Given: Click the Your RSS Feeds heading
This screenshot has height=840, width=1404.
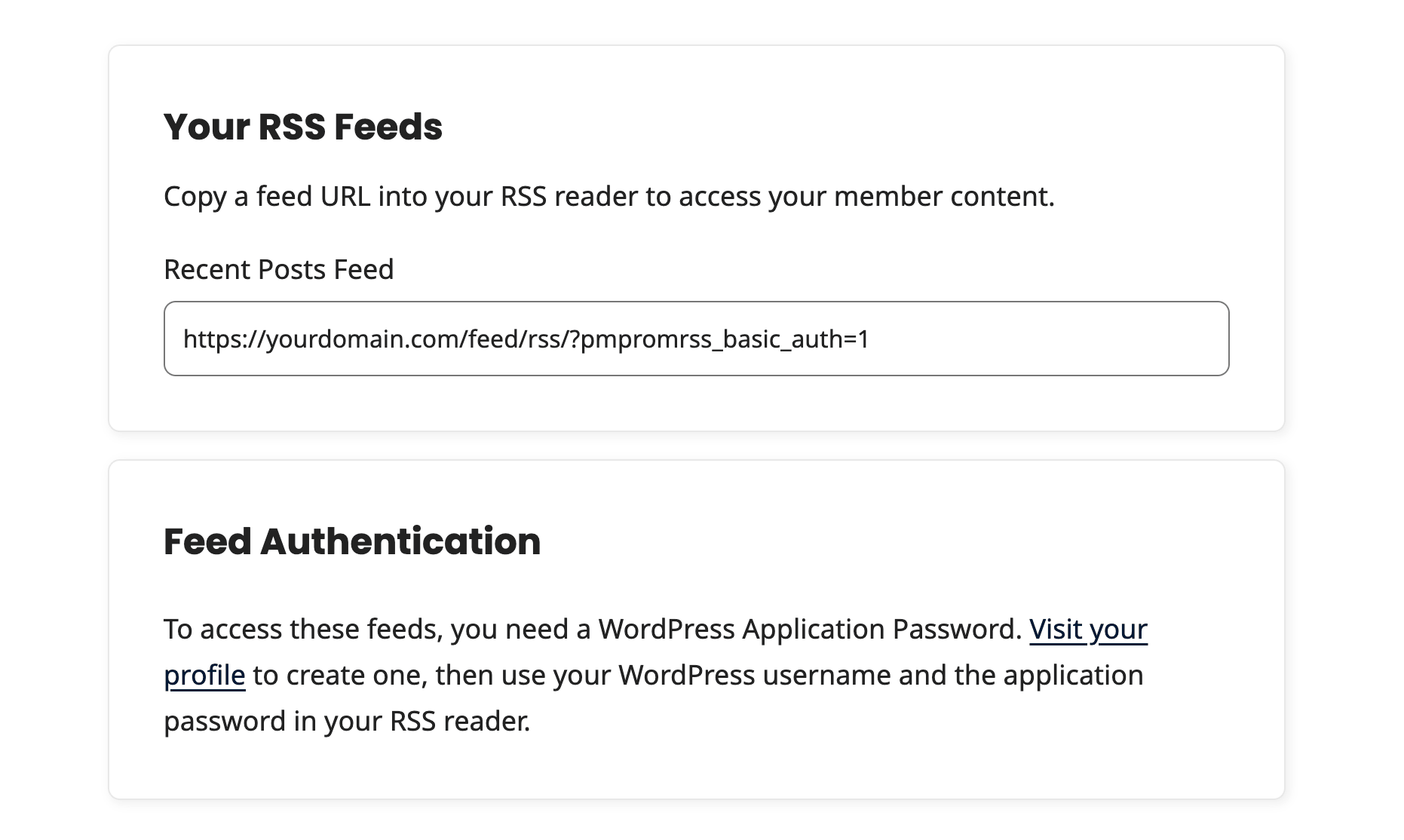Looking at the screenshot, I should tap(304, 126).
